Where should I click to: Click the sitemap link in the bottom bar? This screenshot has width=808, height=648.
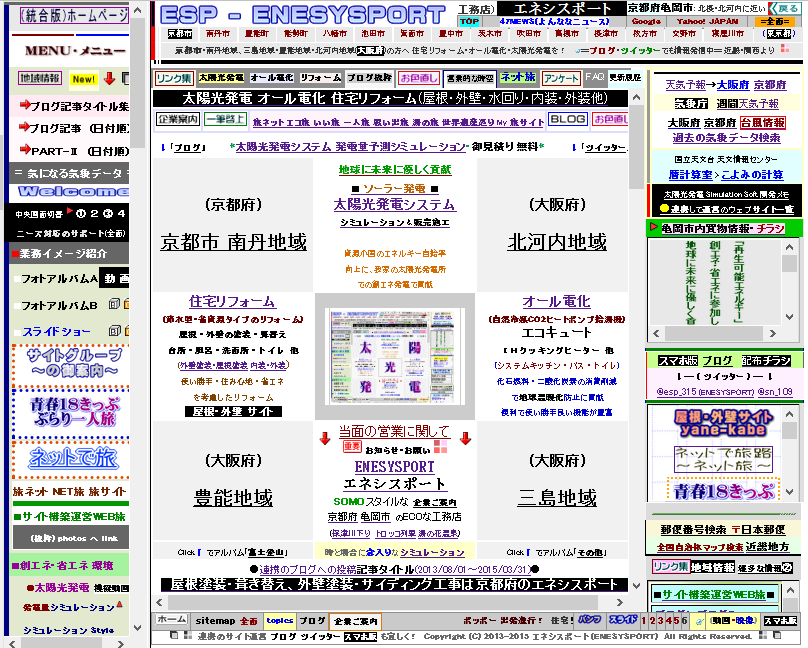(x=215, y=620)
